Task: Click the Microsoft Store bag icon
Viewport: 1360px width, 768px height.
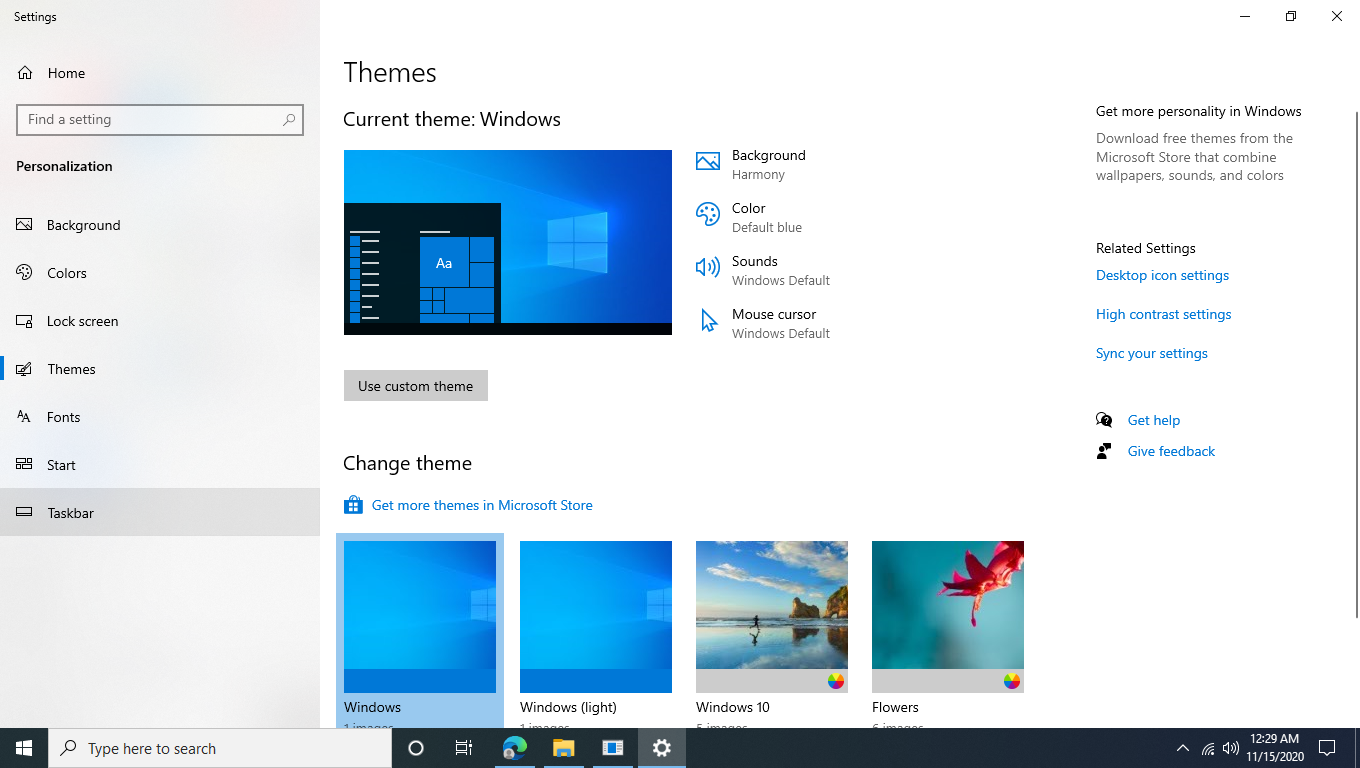Action: pos(353,505)
